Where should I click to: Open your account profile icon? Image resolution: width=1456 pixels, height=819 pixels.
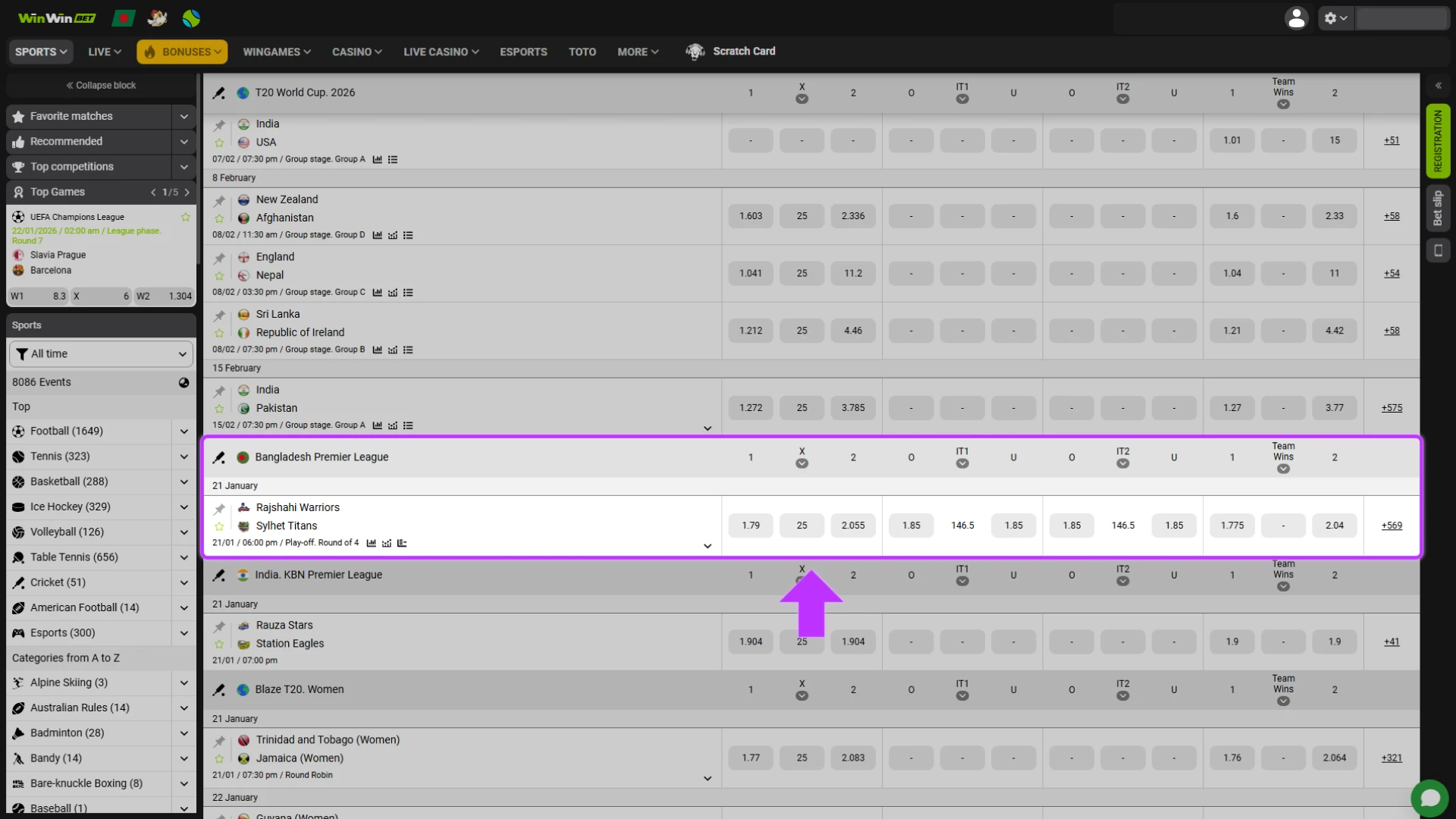(x=1297, y=18)
